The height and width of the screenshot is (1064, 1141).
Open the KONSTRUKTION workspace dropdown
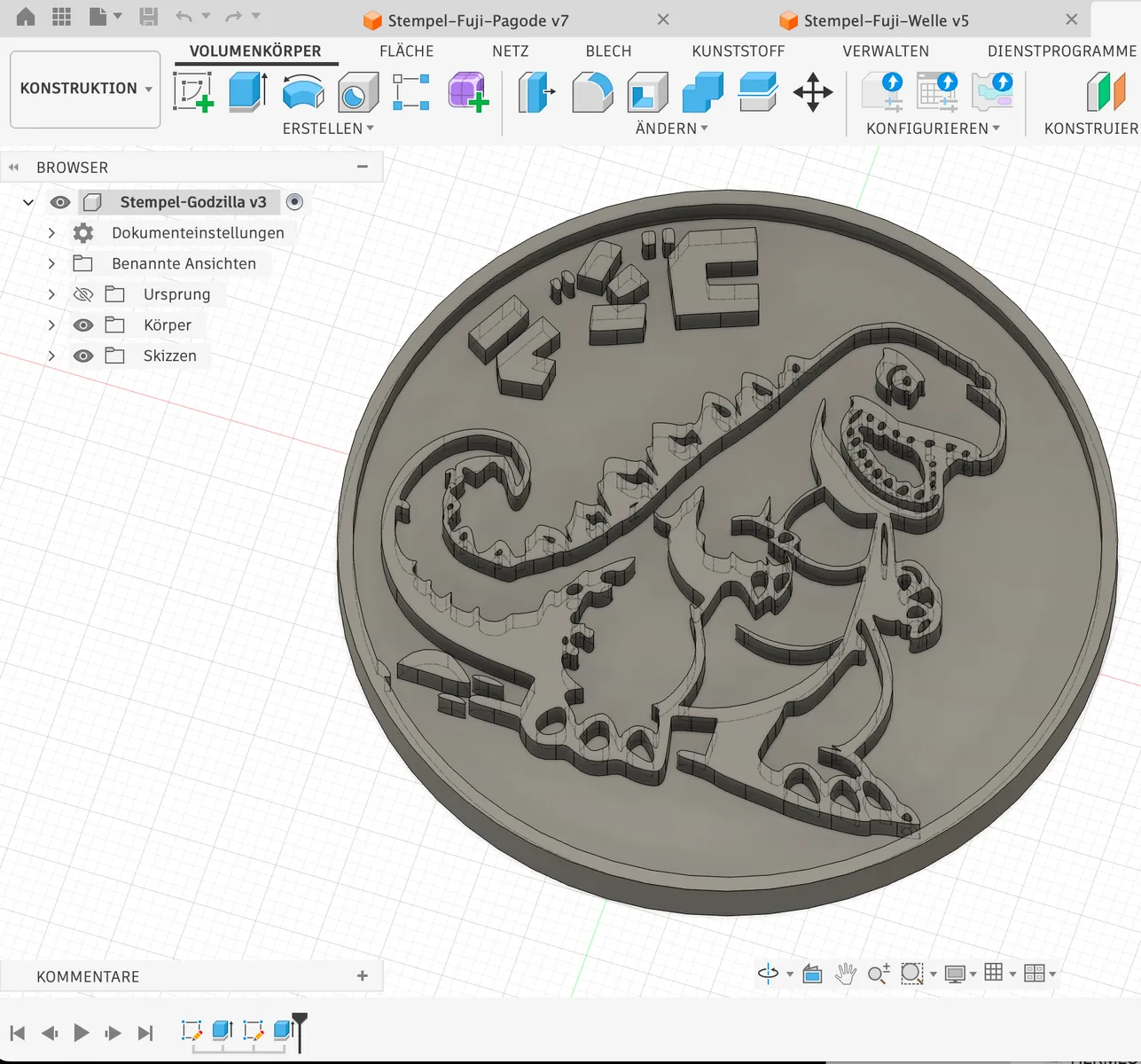(85, 89)
